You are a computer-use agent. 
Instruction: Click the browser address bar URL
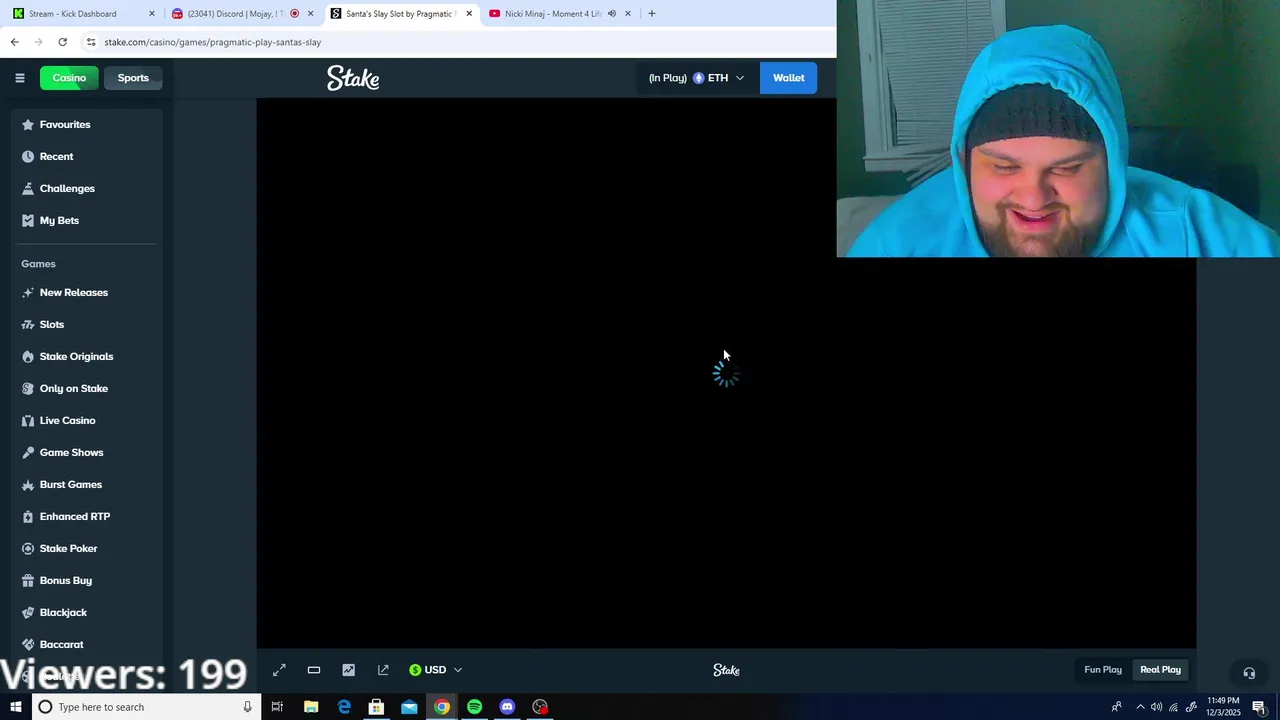point(212,42)
